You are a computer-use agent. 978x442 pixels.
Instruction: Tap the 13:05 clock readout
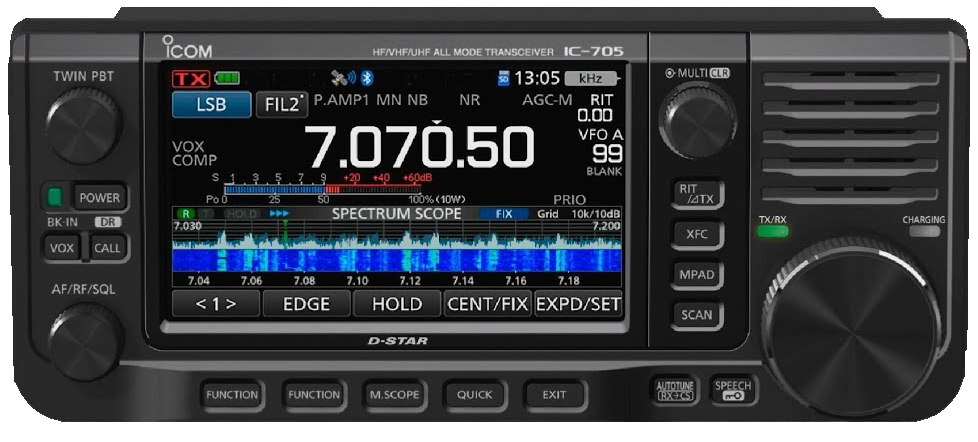coord(537,79)
